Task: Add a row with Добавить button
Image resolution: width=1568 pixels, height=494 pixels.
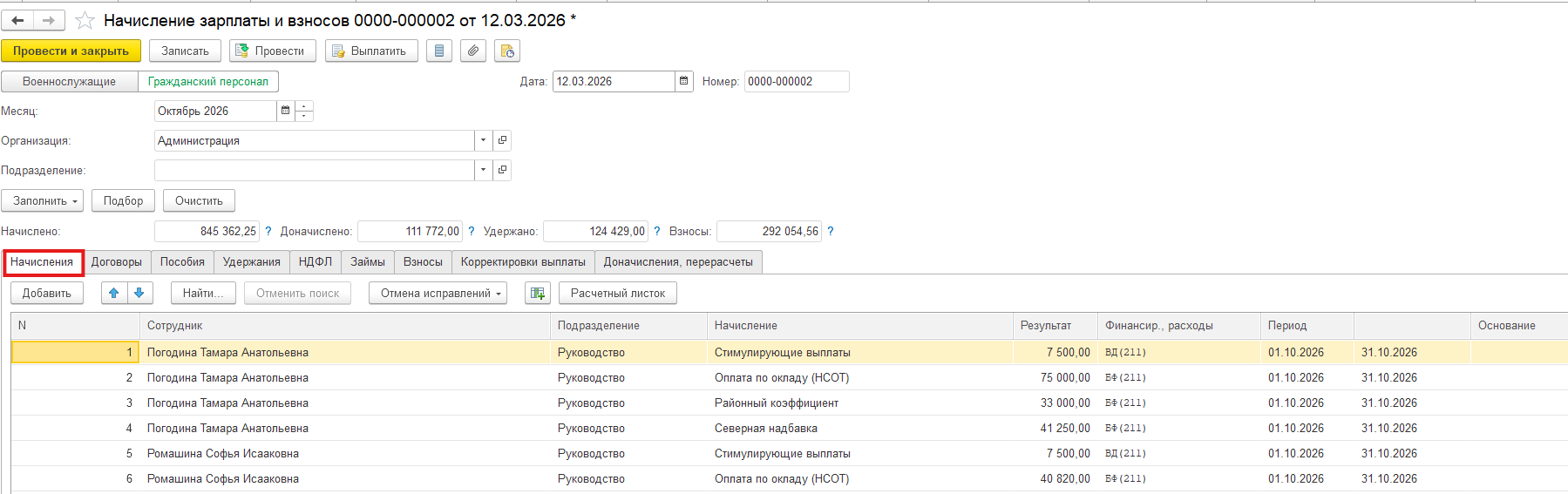Action: point(47,294)
